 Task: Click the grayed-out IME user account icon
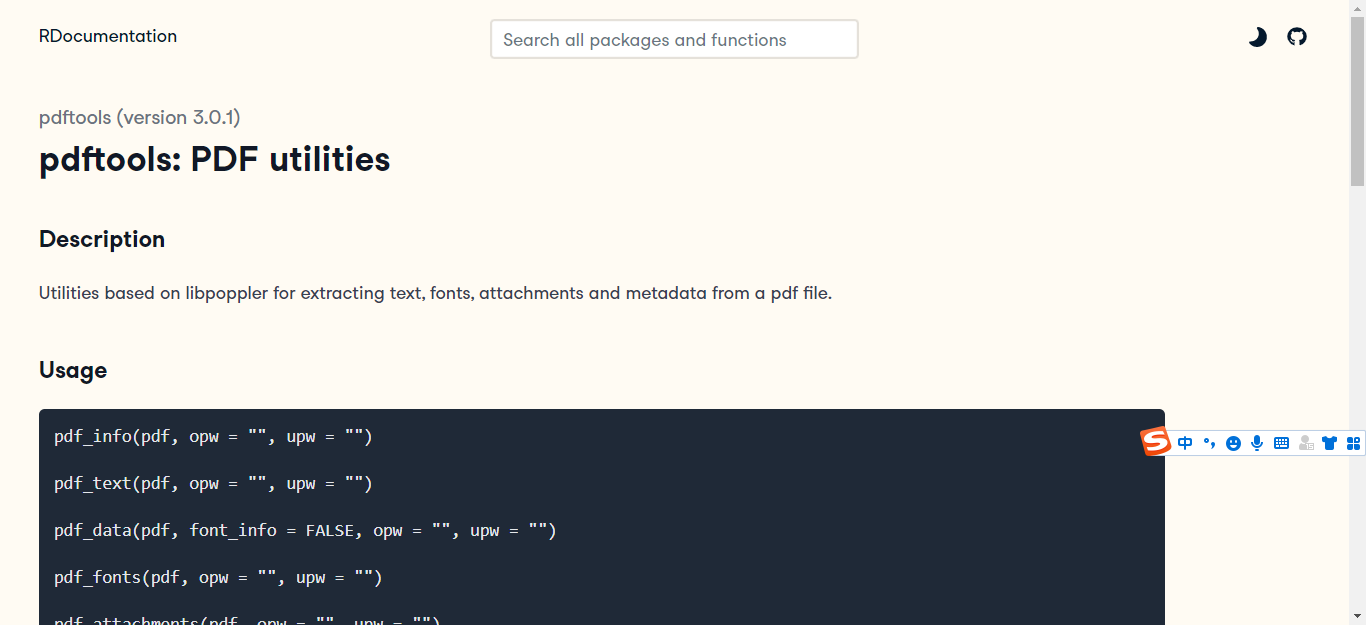click(1306, 443)
